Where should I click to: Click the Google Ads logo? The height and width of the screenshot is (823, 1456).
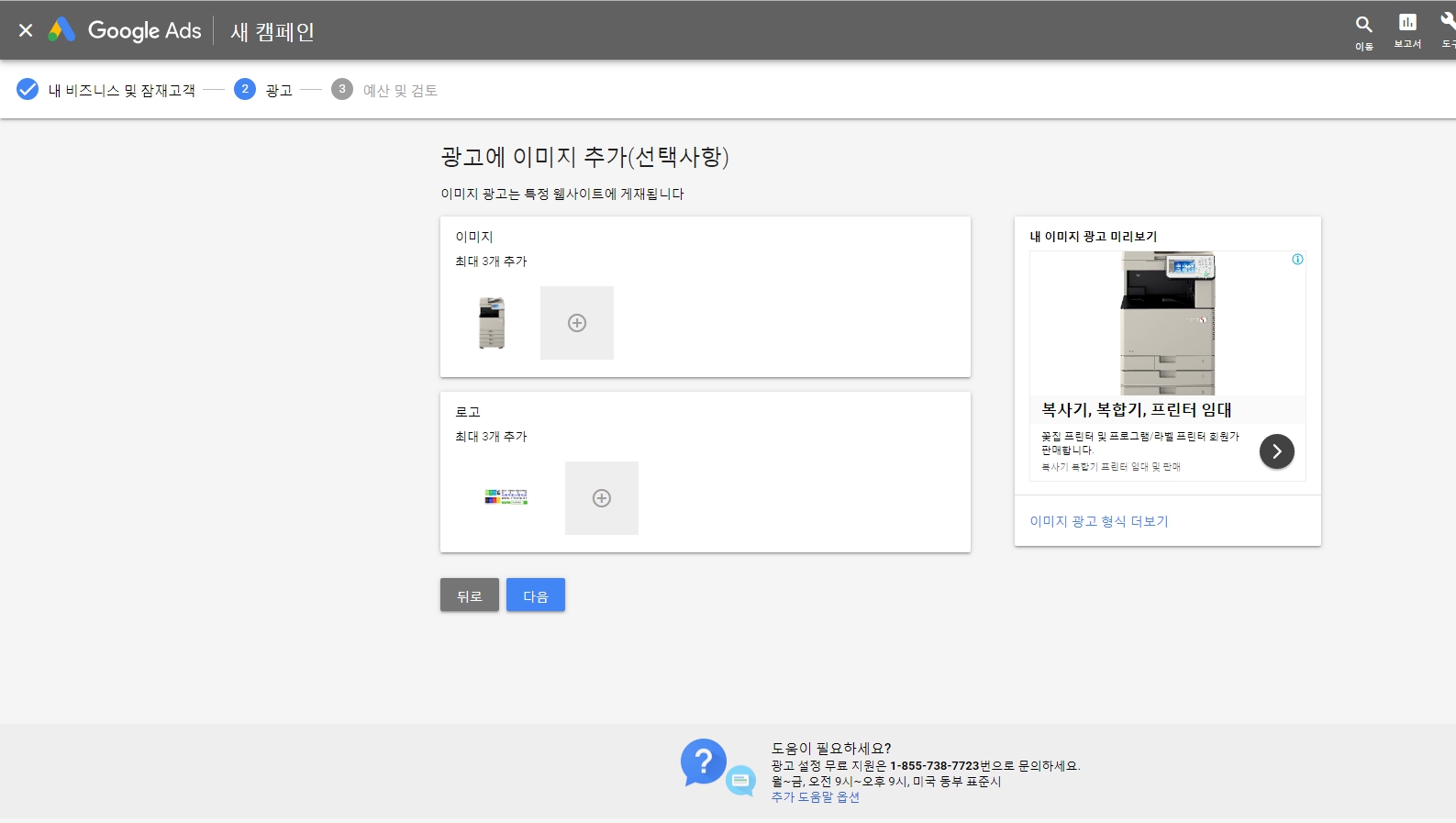126,30
